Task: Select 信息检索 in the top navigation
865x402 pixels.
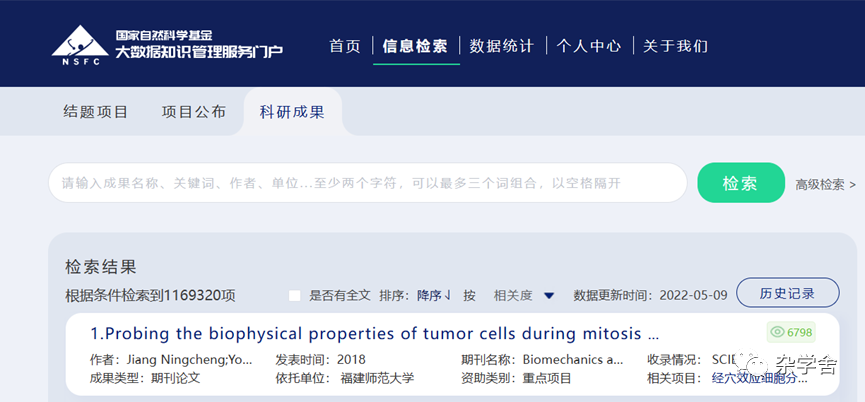Action: tap(415, 46)
